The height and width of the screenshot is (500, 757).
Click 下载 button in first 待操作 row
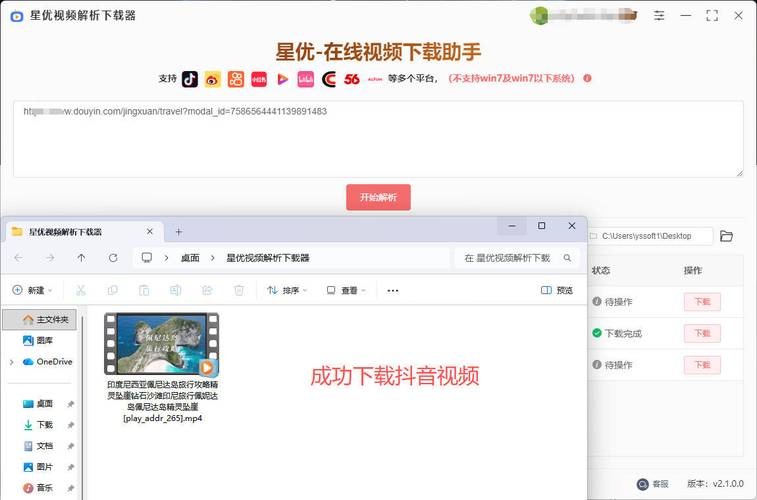[x=702, y=302]
